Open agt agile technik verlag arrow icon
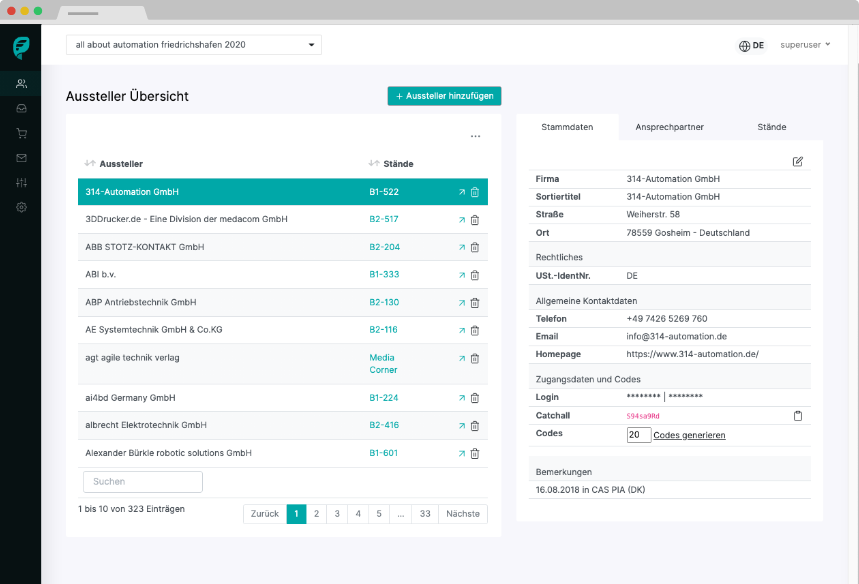Screen dimensions: 859x584 tap(462, 358)
